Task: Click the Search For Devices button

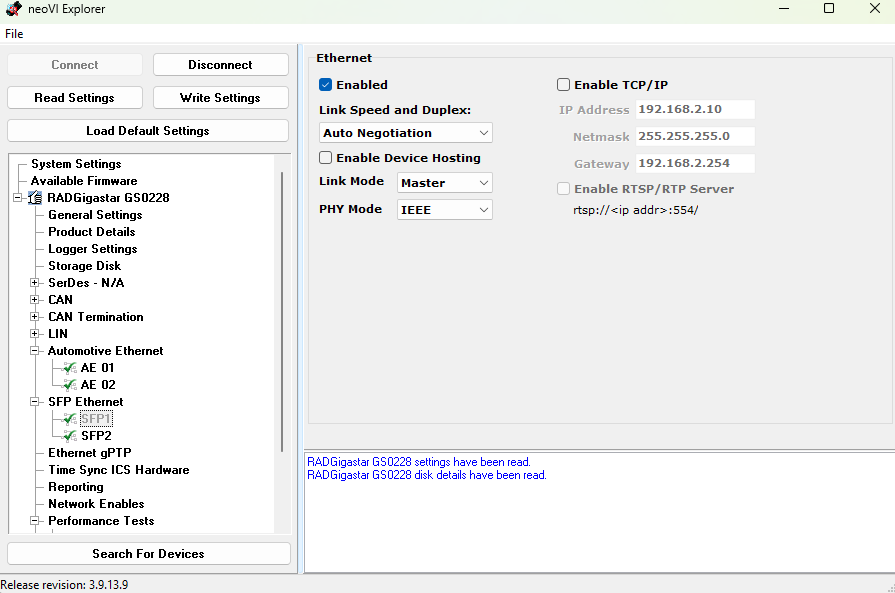Action: (148, 553)
